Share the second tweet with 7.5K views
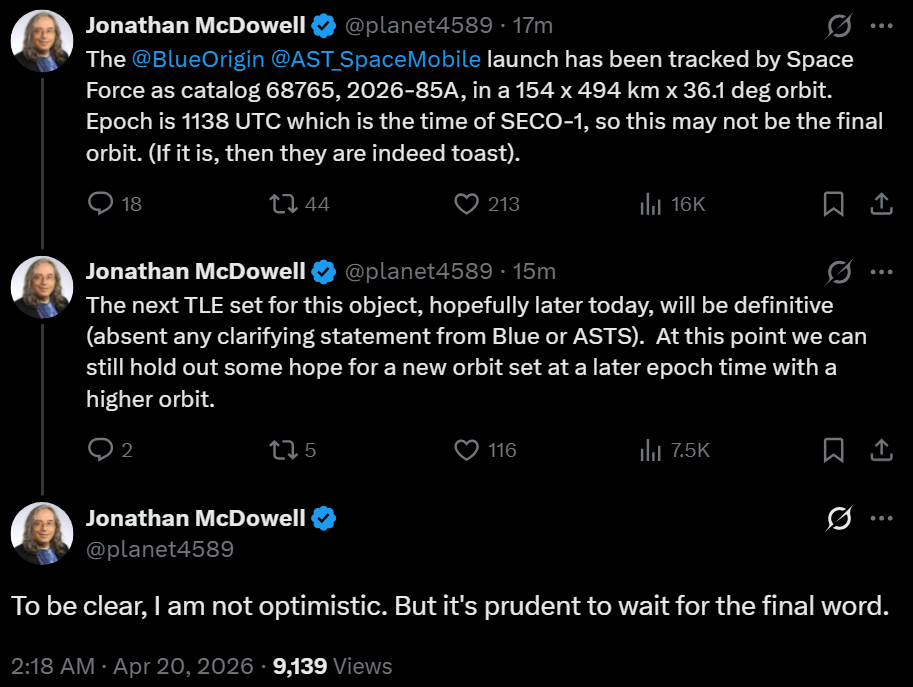The width and height of the screenshot is (913, 687). click(881, 450)
